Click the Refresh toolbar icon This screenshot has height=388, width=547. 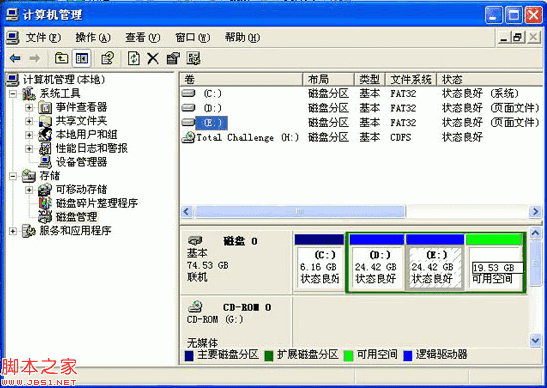click(x=134, y=58)
